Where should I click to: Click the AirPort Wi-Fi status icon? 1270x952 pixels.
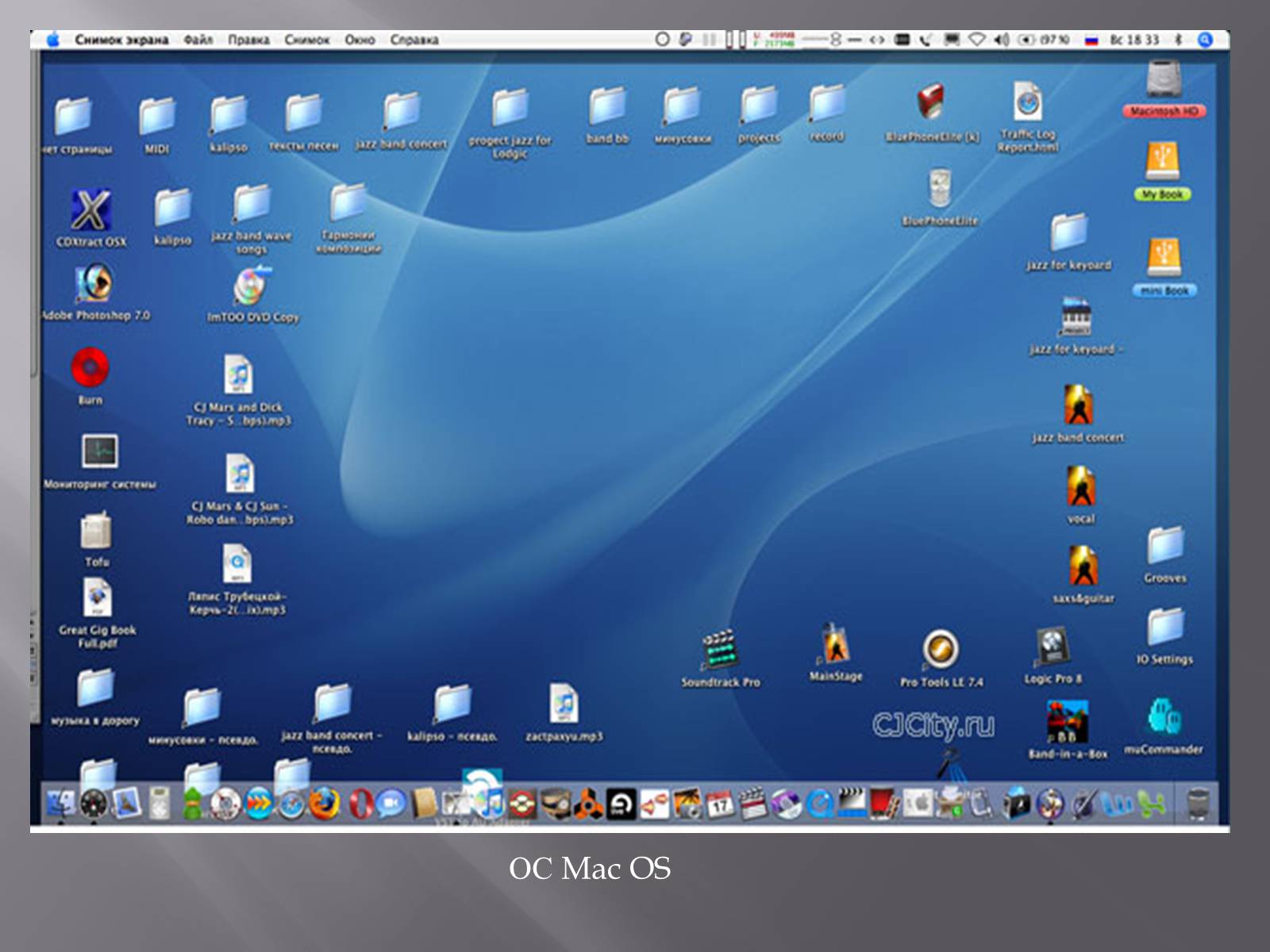click(x=978, y=40)
